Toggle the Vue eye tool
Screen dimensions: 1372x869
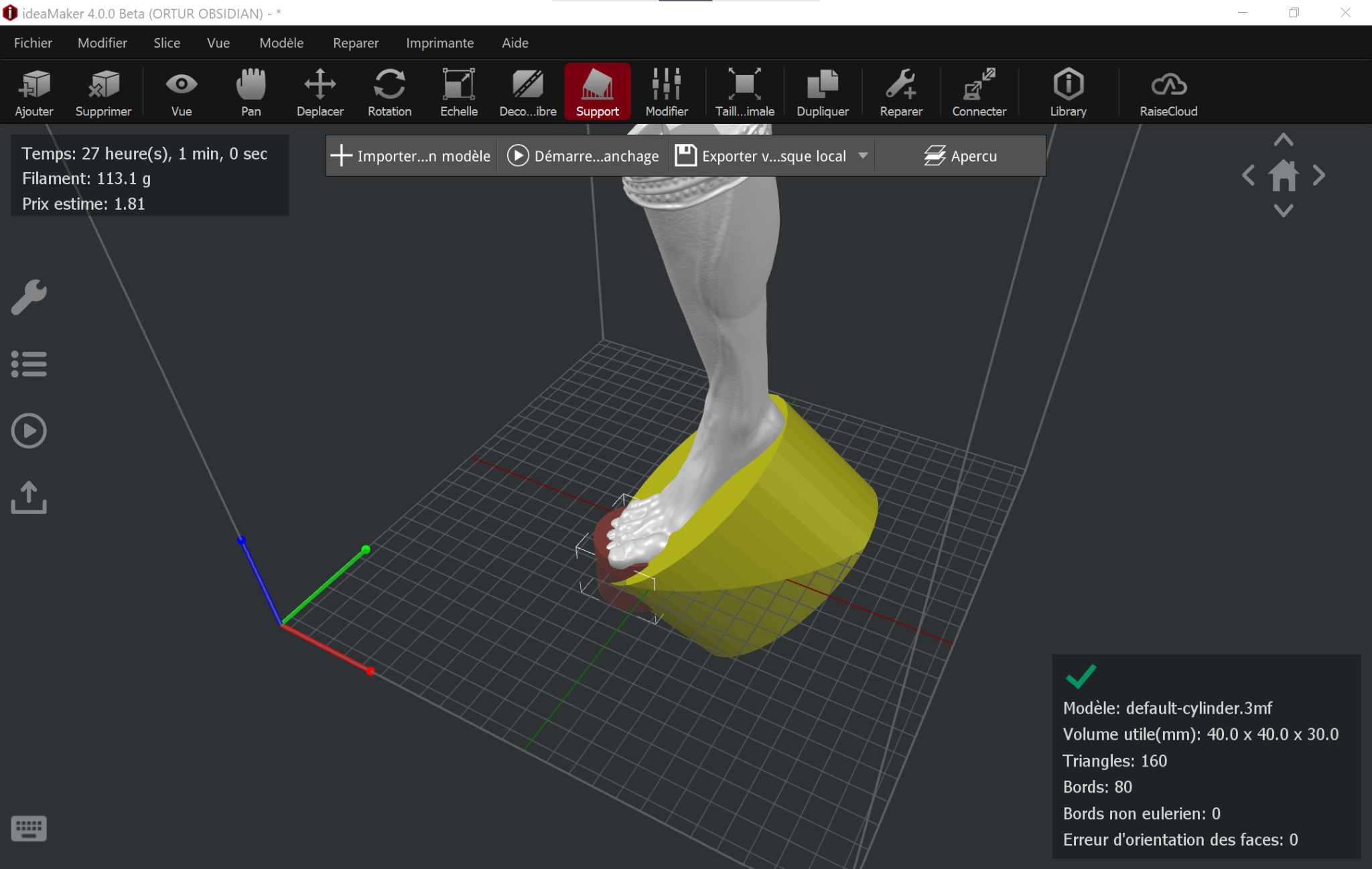pos(181,92)
